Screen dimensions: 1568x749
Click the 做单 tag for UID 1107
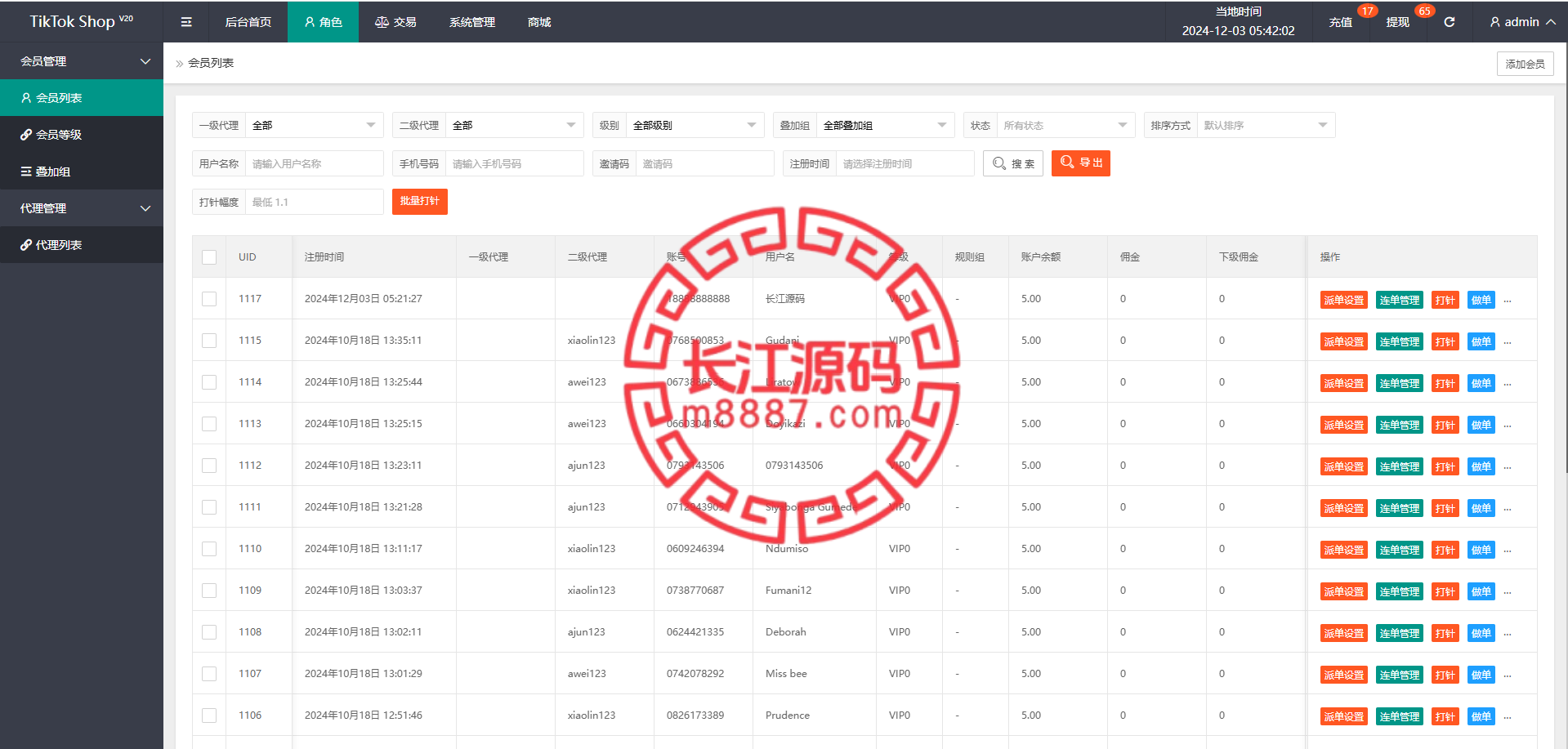tap(1481, 675)
